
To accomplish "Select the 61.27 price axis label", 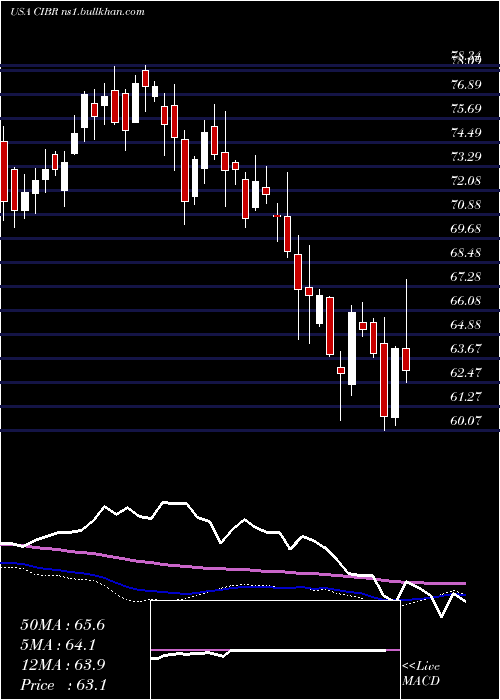I will (466, 396).
